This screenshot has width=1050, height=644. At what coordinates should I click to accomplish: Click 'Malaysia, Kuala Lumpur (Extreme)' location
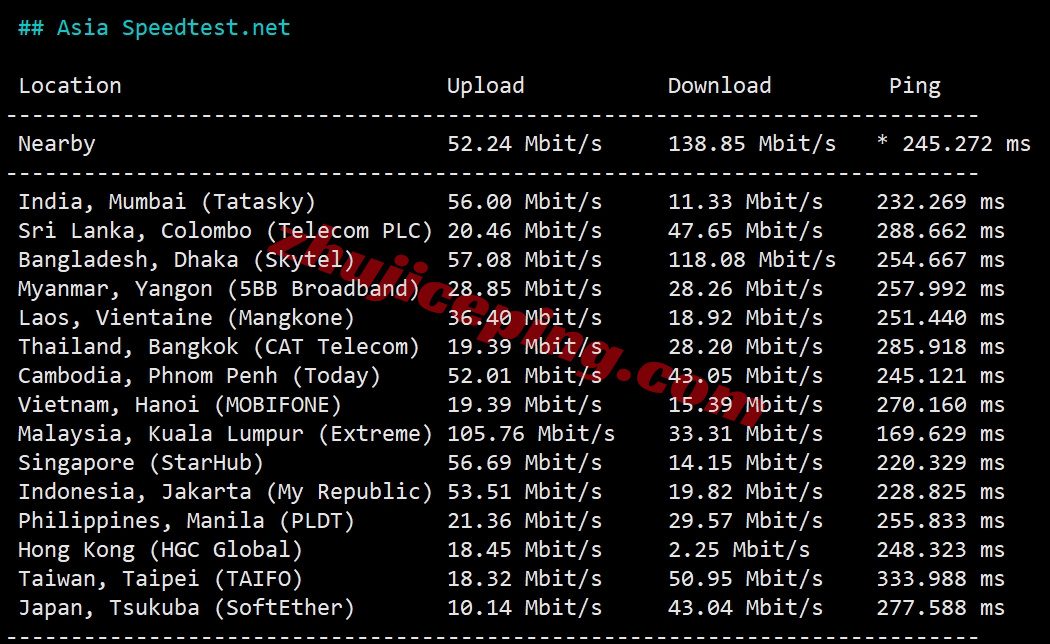226,434
